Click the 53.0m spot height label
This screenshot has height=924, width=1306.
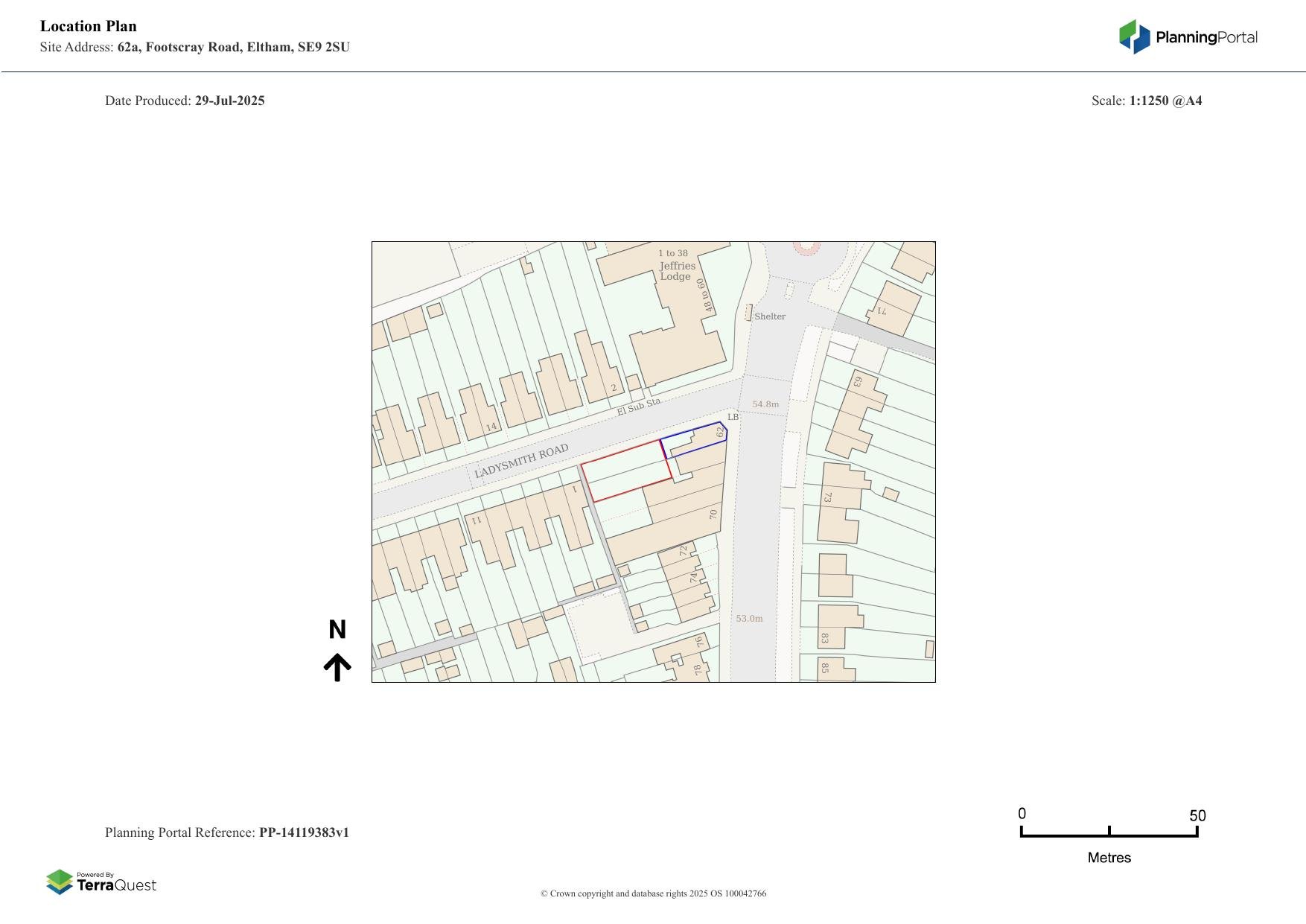(749, 619)
